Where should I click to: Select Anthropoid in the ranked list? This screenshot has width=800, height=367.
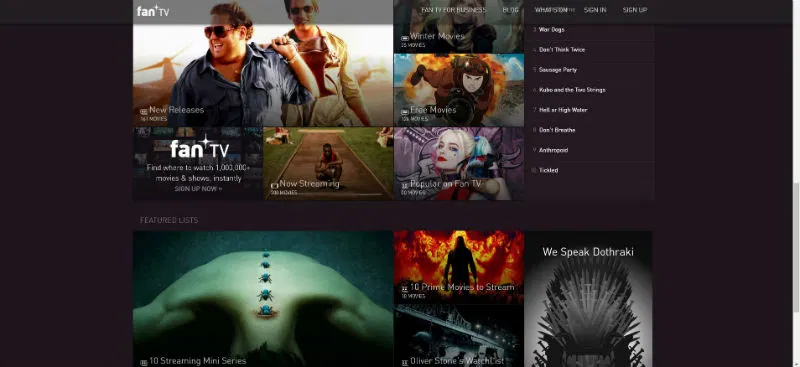[x=554, y=150]
